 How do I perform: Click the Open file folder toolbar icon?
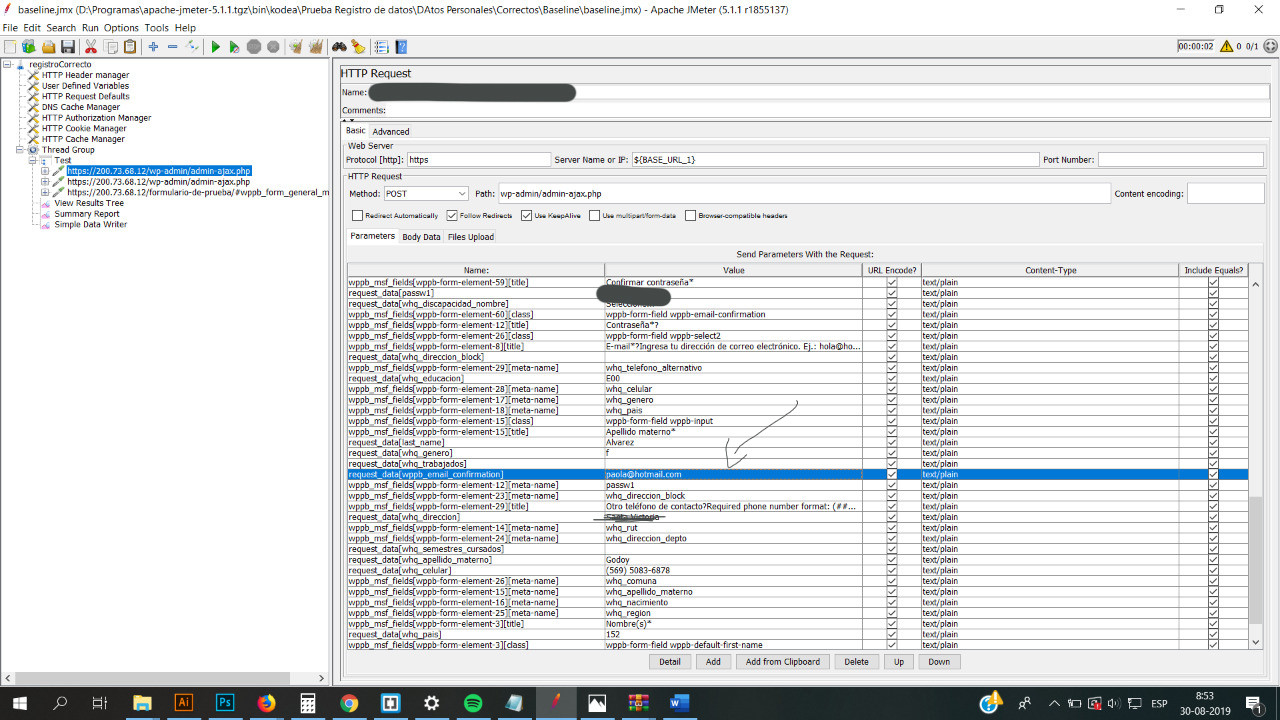tap(48, 47)
